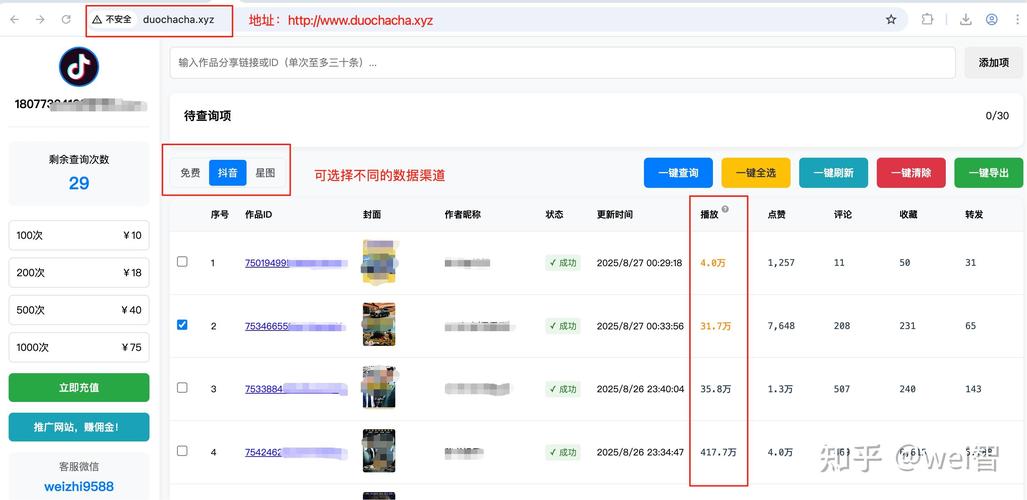Click the green 一键导出 button
The height and width of the screenshot is (500, 1027).
[x=988, y=173]
